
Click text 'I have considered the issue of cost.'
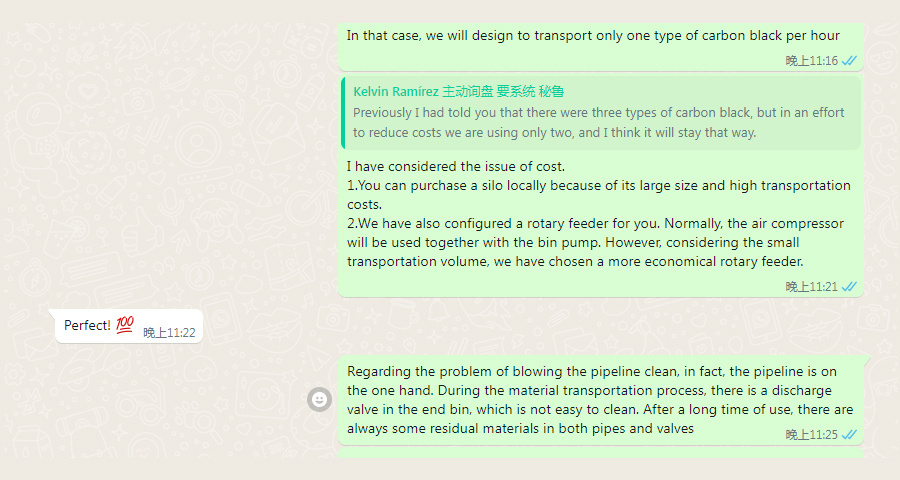pos(456,167)
